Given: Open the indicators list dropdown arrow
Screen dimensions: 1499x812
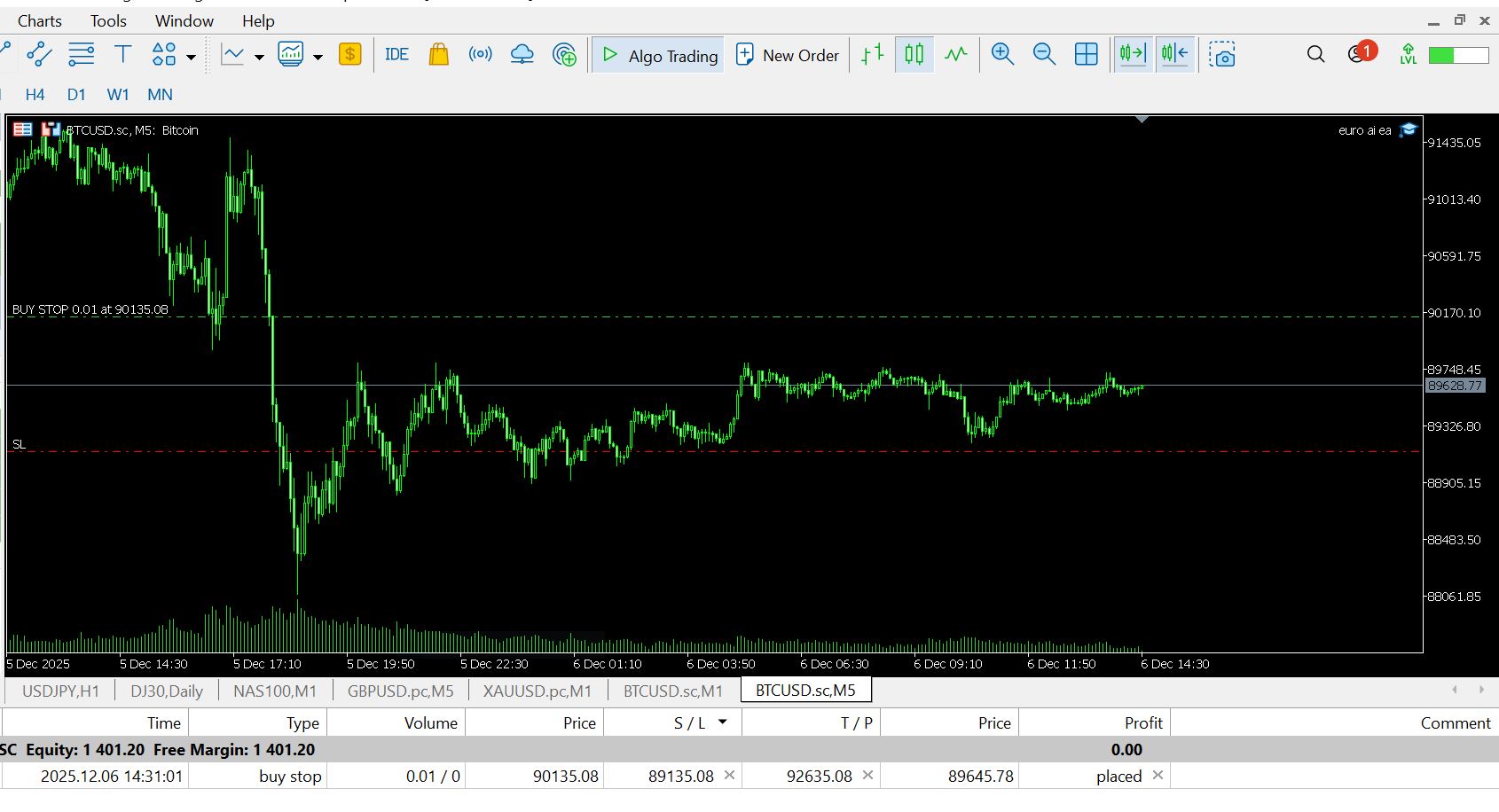Looking at the screenshot, I should click(x=259, y=58).
